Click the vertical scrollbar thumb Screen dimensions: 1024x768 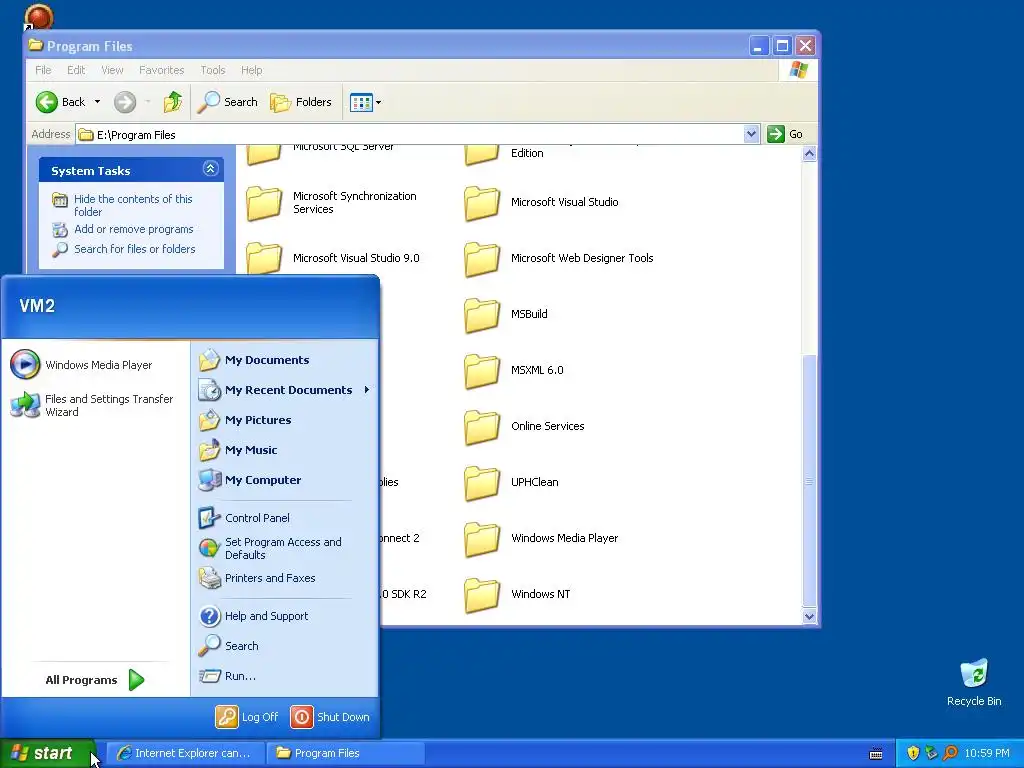[x=809, y=481]
